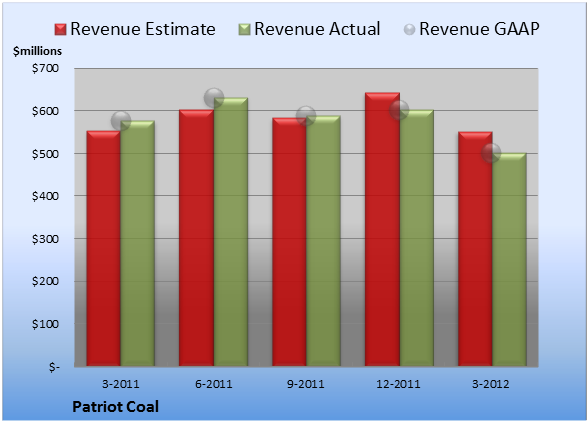Select the green actual bar for 9-2011

click(323, 241)
